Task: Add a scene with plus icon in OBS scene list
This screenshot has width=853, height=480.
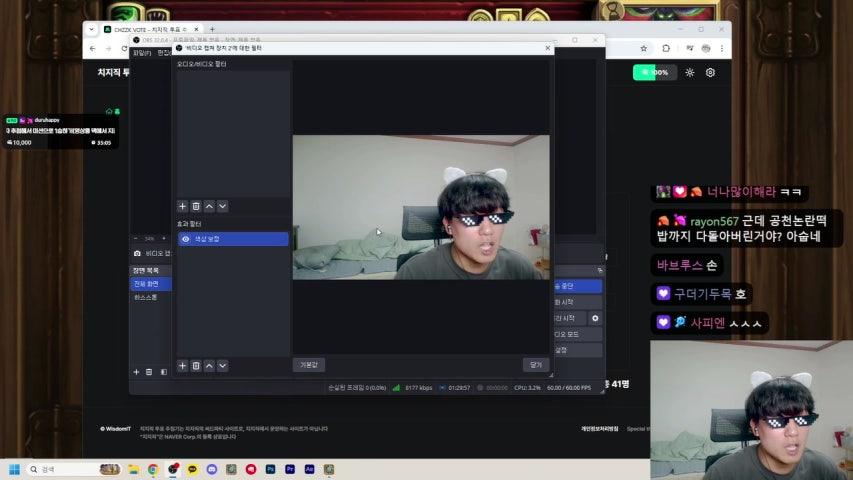Action: pos(136,372)
